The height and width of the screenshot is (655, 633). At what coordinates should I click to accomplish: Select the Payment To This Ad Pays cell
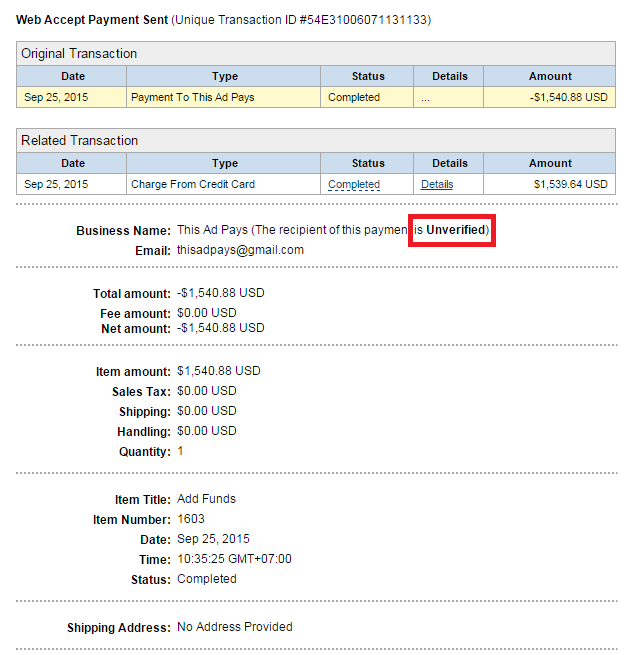(194, 98)
